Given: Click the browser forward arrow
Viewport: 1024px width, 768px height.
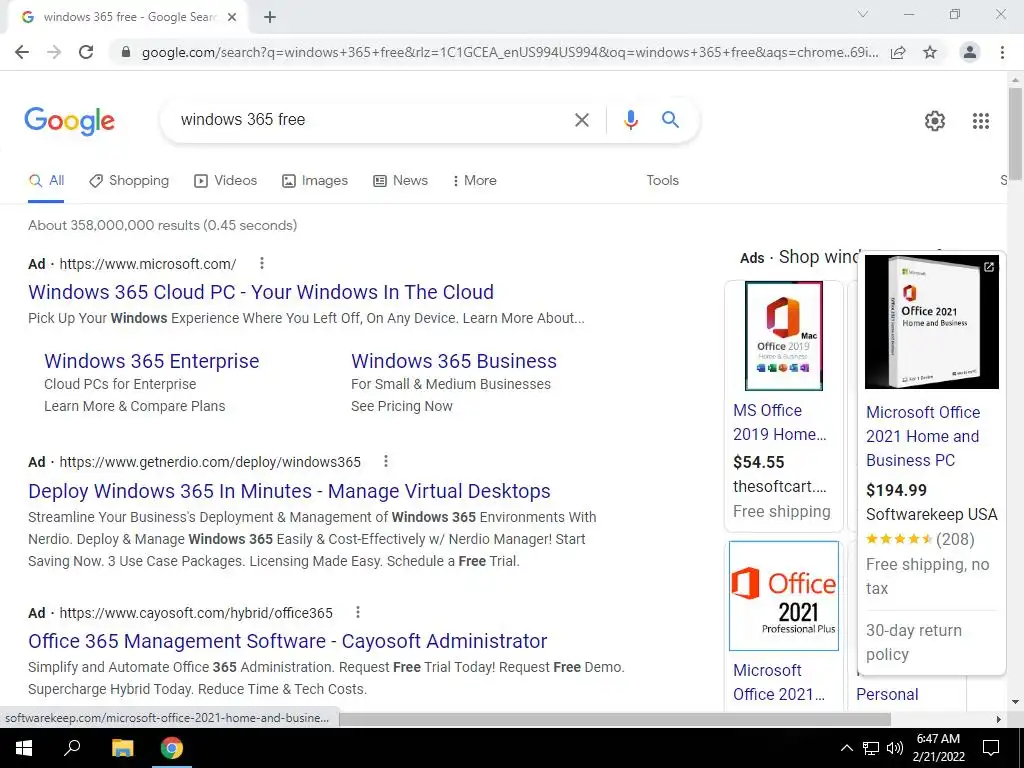Looking at the screenshot, I should 54,52.
